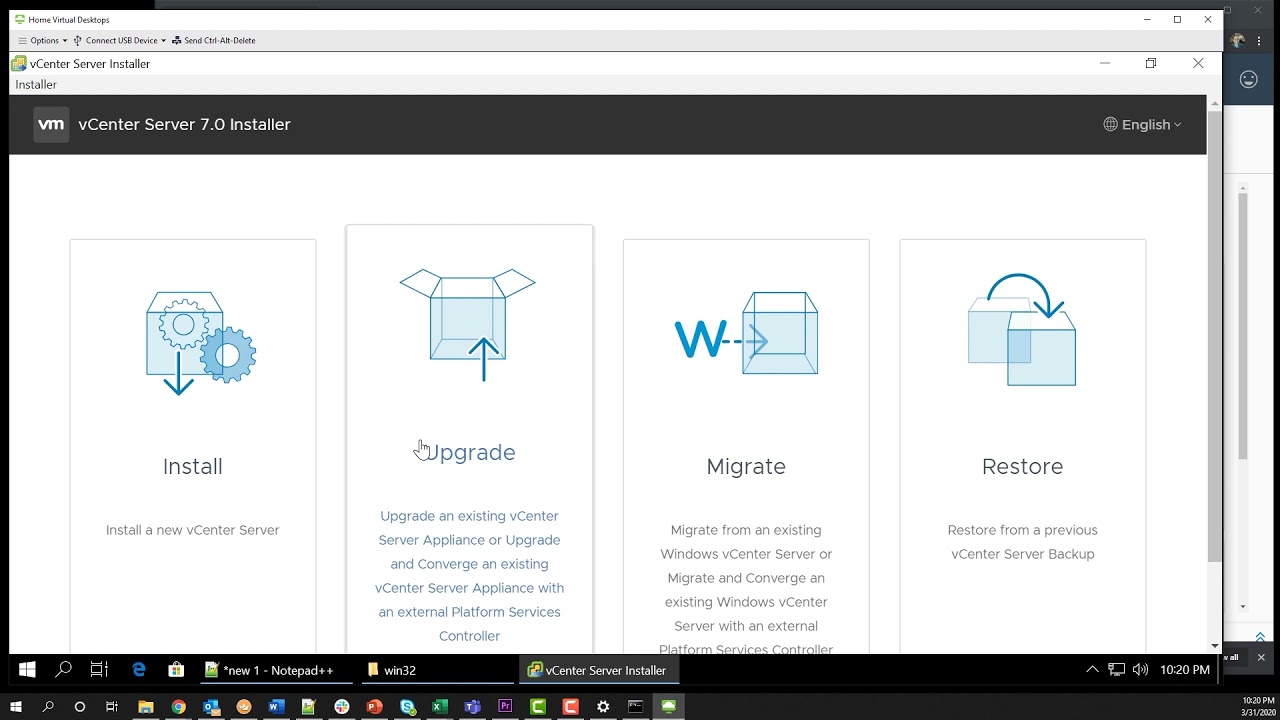This screenshot has width=1280, height=720.
Task: Open the three-dot menu at right
Action: point(1260,40)
